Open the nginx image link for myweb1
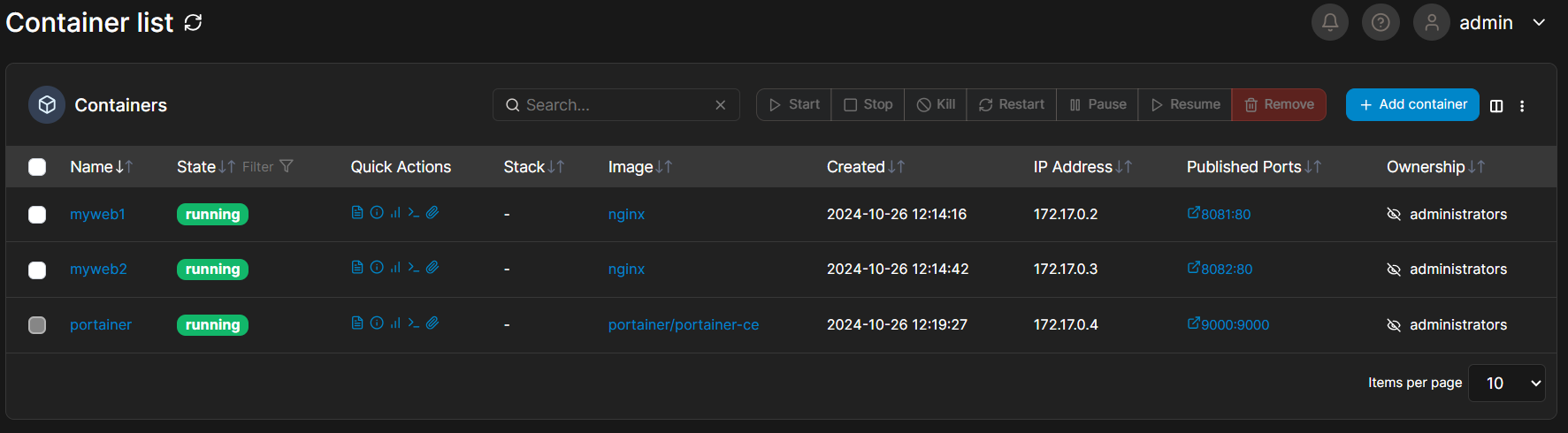Viewport: 1568px width, 433px height. point(626,215)
